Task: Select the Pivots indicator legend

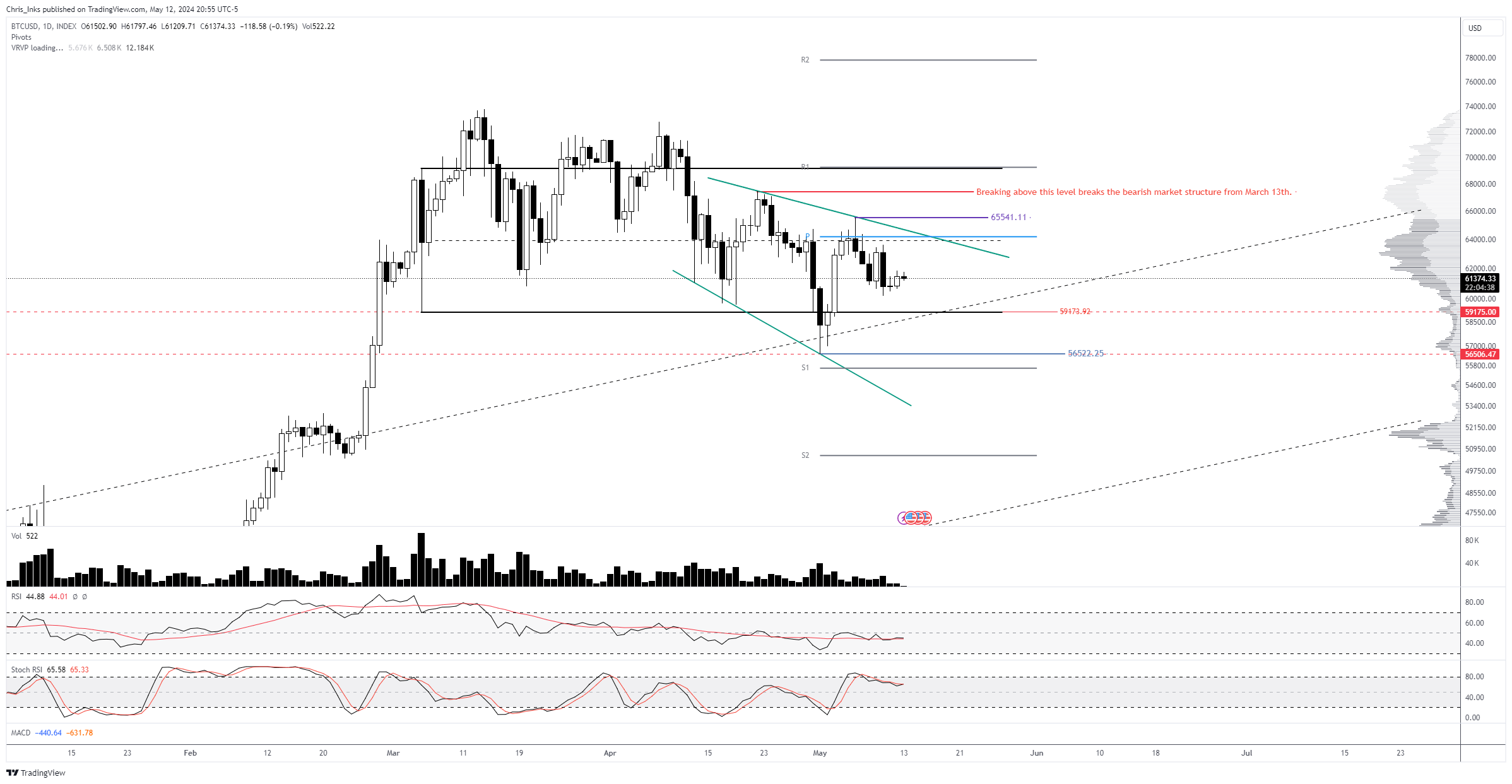Action: coord(21,37)
